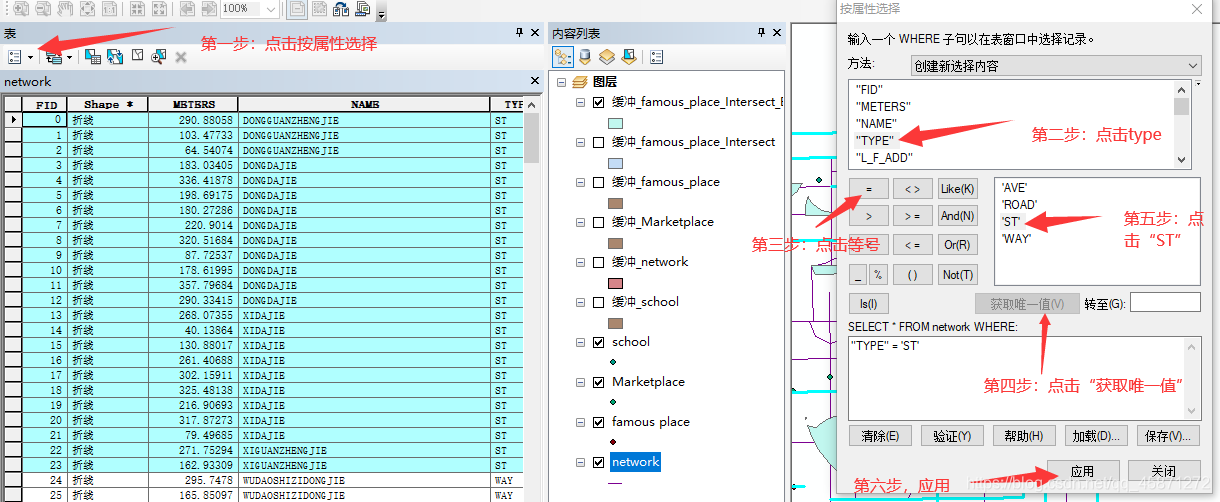1220x502 pixels.
Task: Click the toggle draft mode icon
Action: point(298,9)
